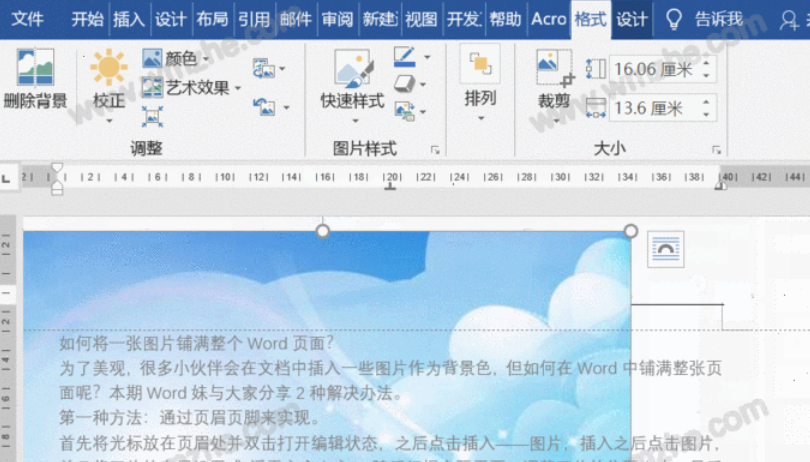Open the Picture Styles (图片样式) dialog launcher

(x=435, y=150)
